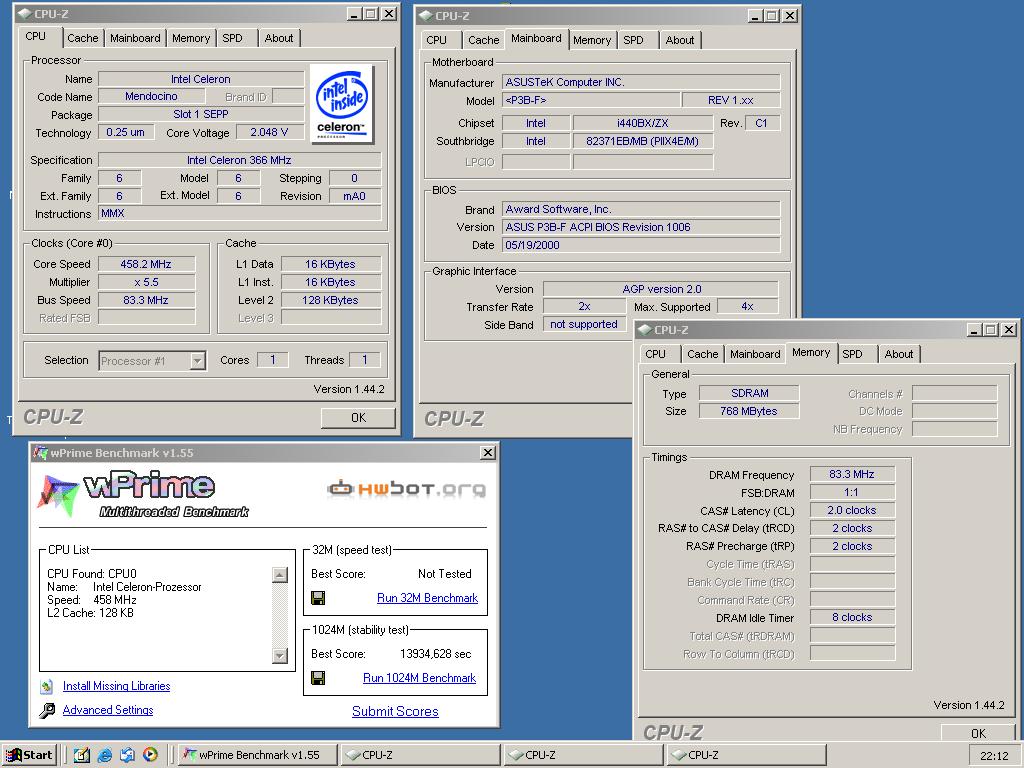The height and width of the screenshot is (768, 1024).
Task: Click the BIOS date 05/19/2000 field
Action: 641,245
